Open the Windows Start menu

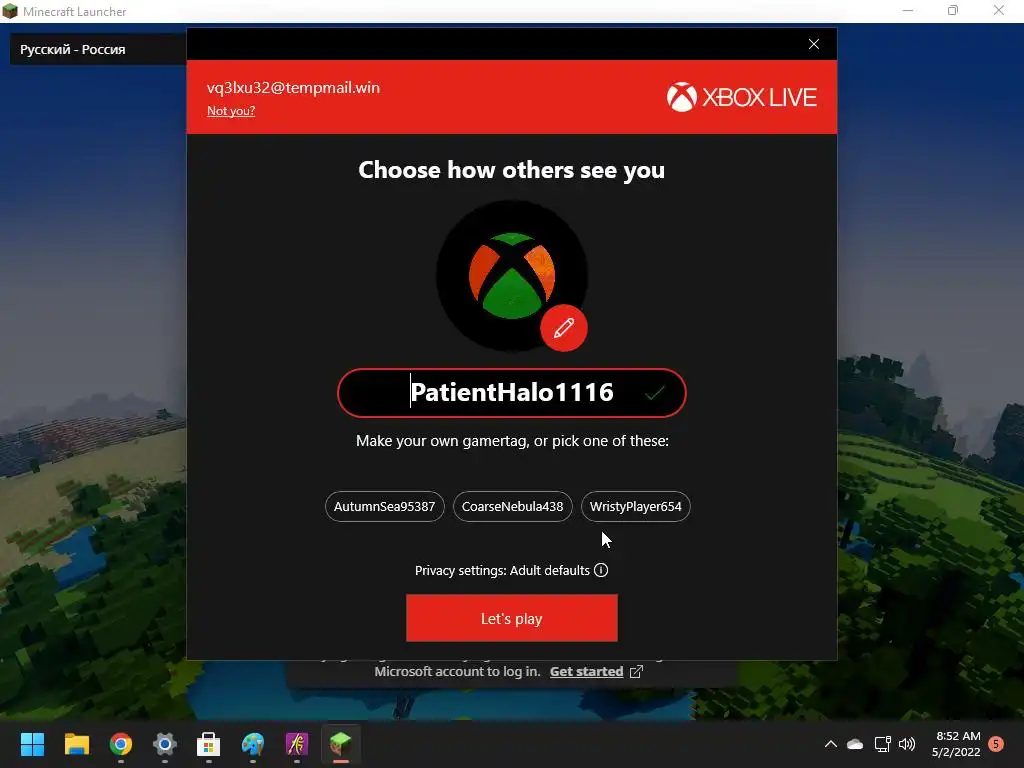[x=32, y=744]
